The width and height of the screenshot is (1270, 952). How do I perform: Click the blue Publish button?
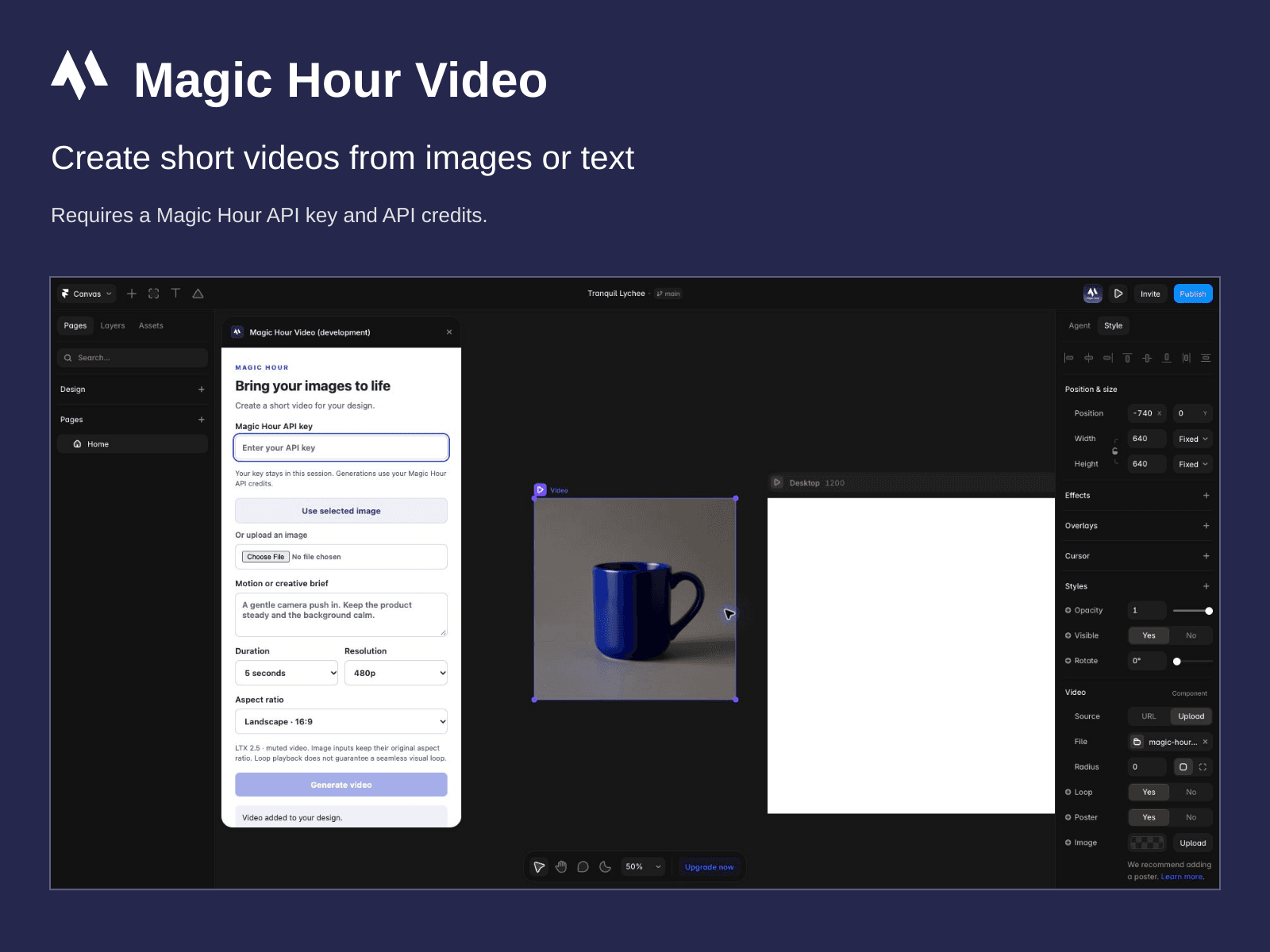pyautogui.click(x=1192, y=294)
